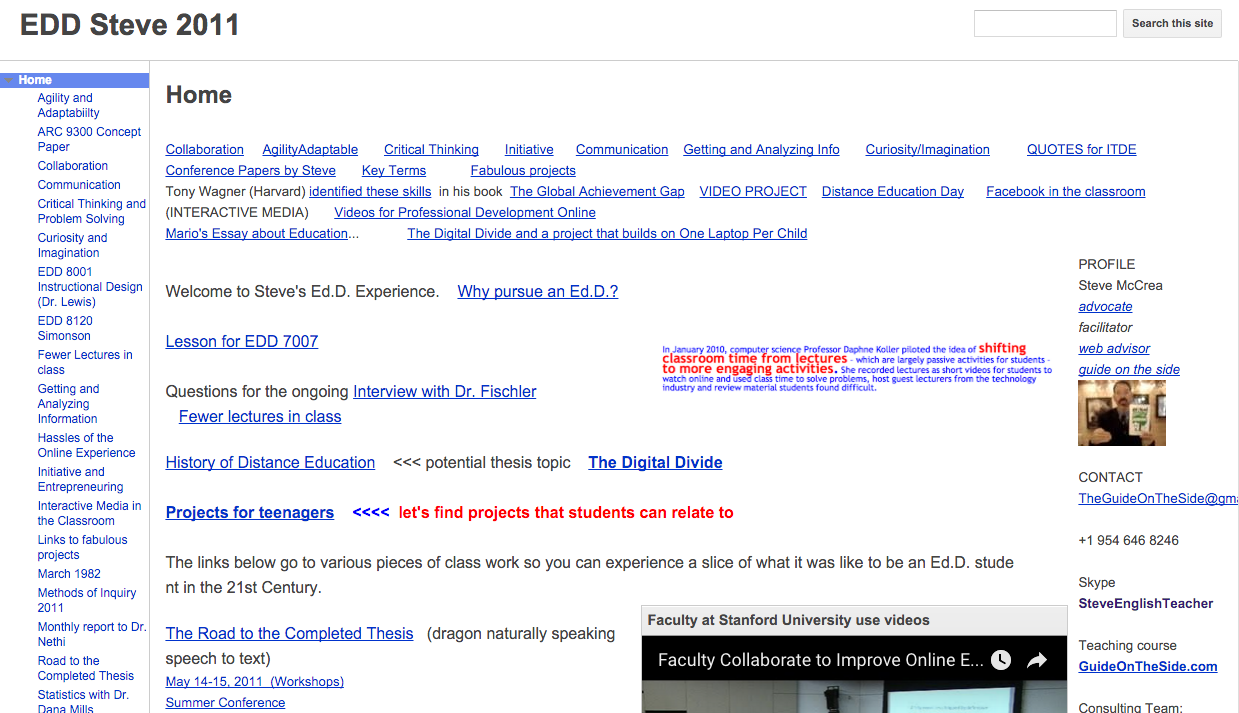
Task: Open Steve McCrea profile photo thumbnail
Action: [1122, 413]
